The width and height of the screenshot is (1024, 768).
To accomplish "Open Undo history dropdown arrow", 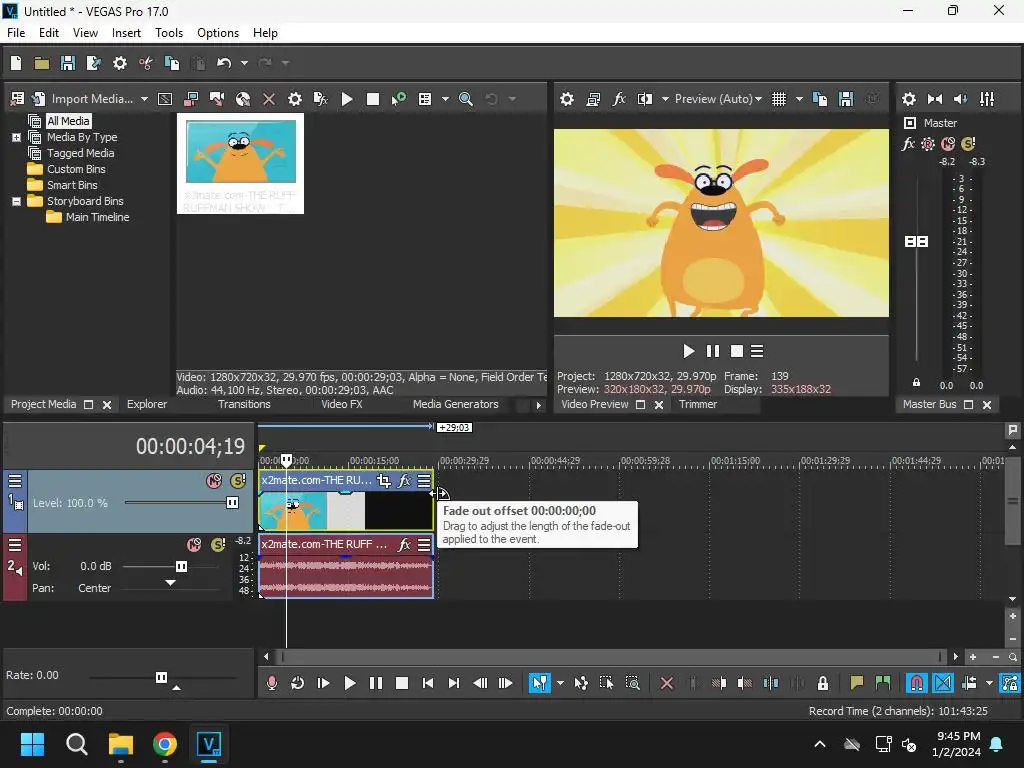I will point(244,63).
